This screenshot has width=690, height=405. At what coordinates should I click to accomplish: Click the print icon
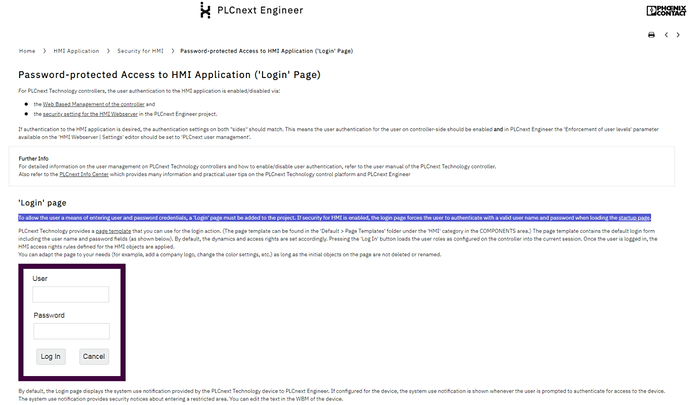pyautogui.click(x=651, y=35)
